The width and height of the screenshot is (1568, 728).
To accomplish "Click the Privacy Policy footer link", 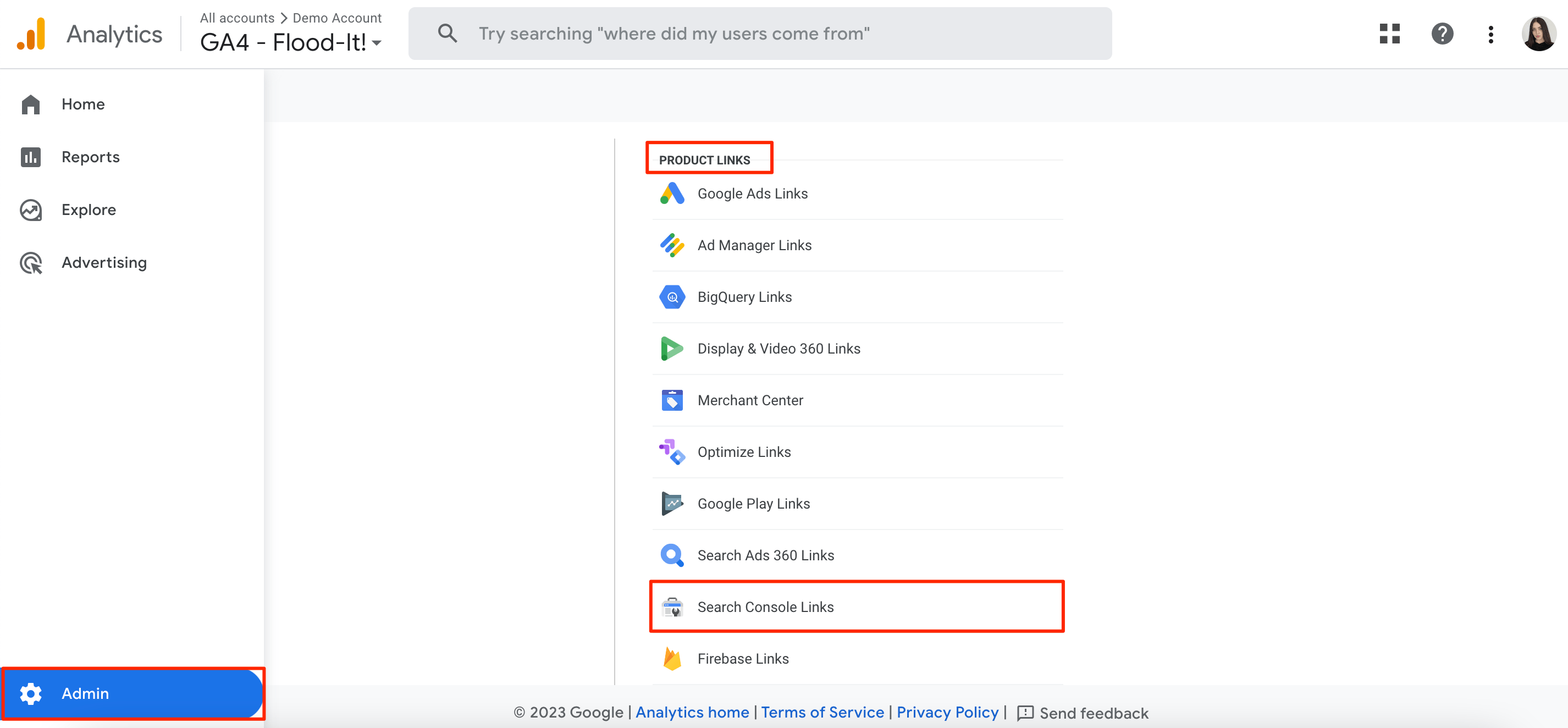I will (948, 712).
